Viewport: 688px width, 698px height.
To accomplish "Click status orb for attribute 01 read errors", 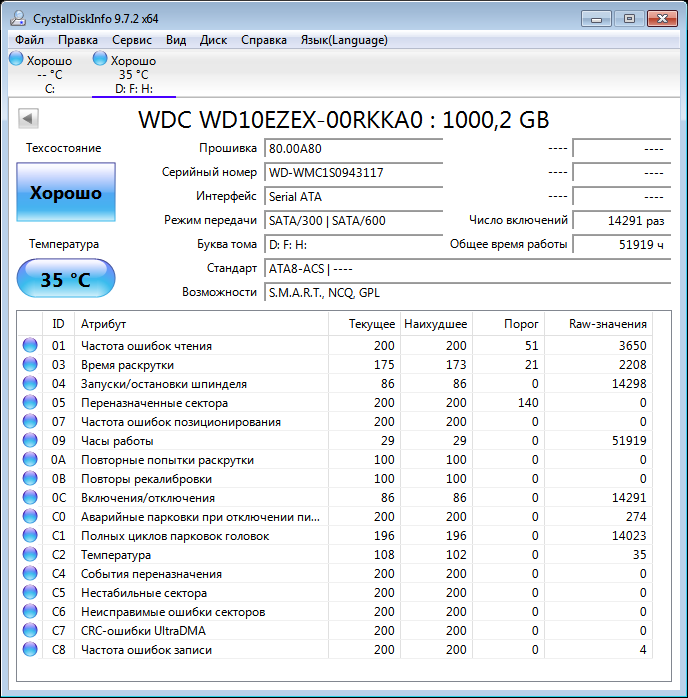I will (29, 346).
